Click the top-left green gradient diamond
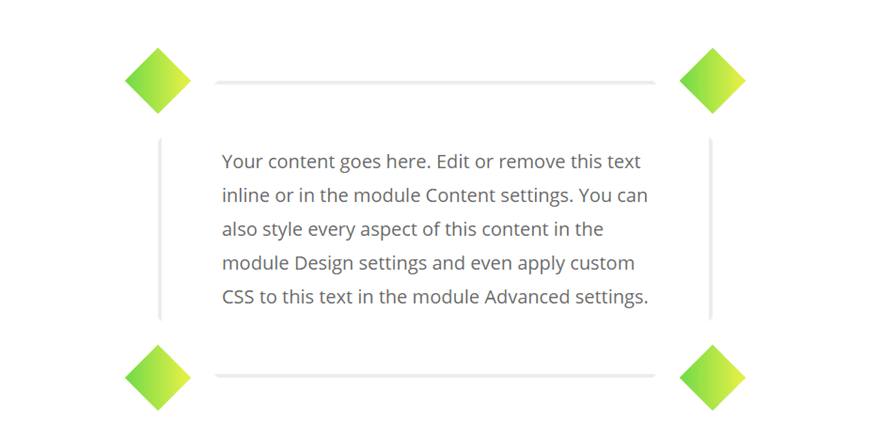Image resolution: width=880 pixels, height=435 pixels. point(158,81)
